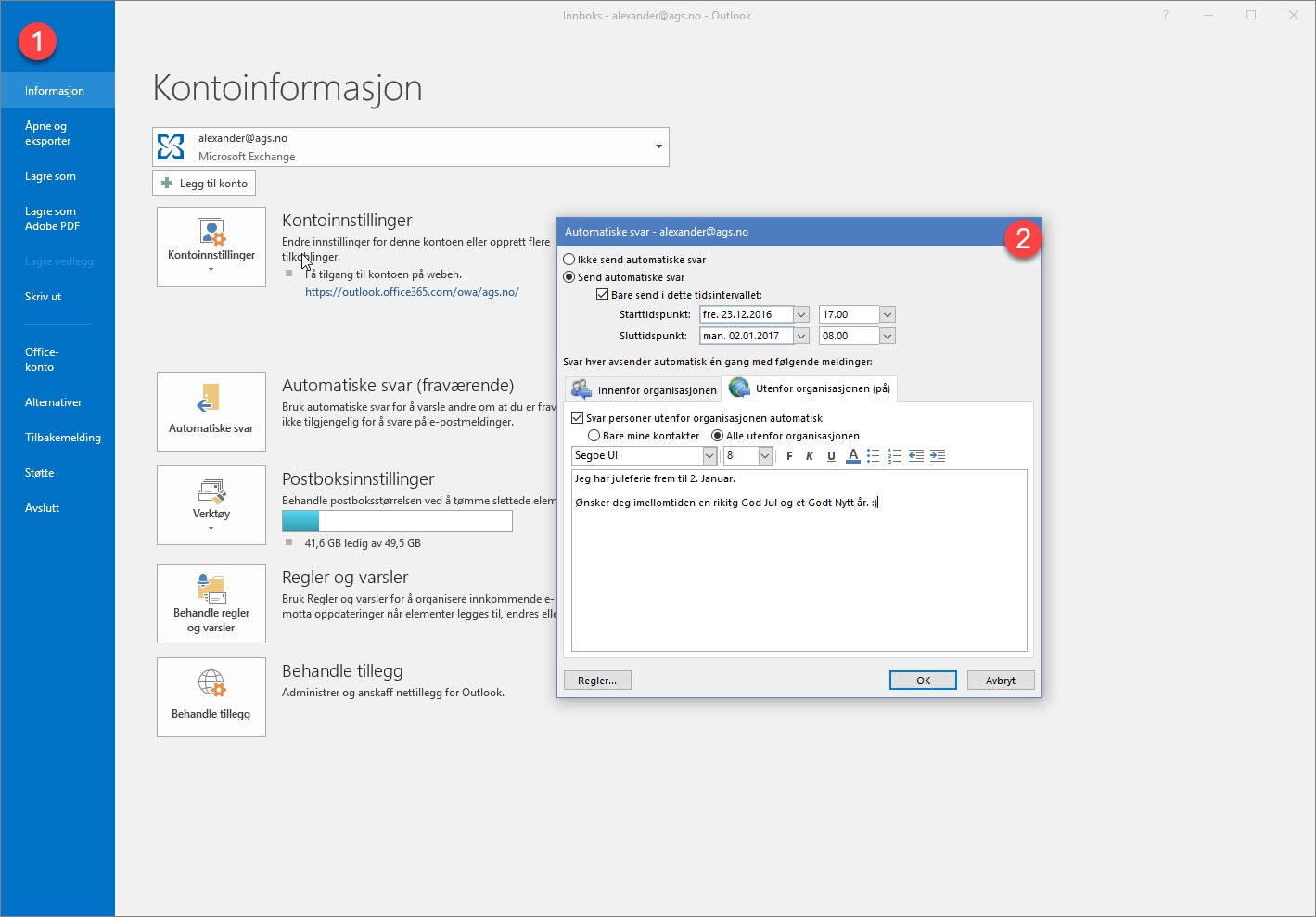Open font color picker in reply editor

(853, 455)
